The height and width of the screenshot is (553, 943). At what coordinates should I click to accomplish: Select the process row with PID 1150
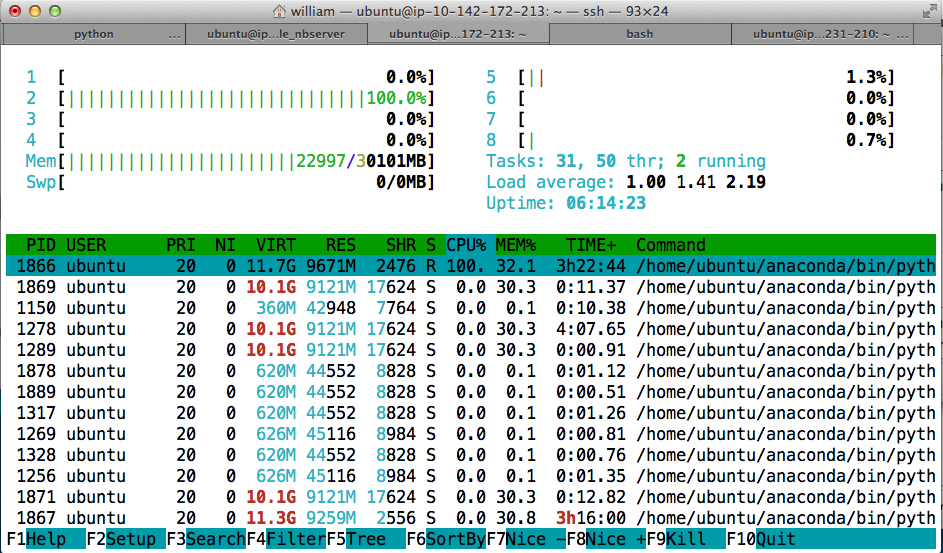pos(471,308)
